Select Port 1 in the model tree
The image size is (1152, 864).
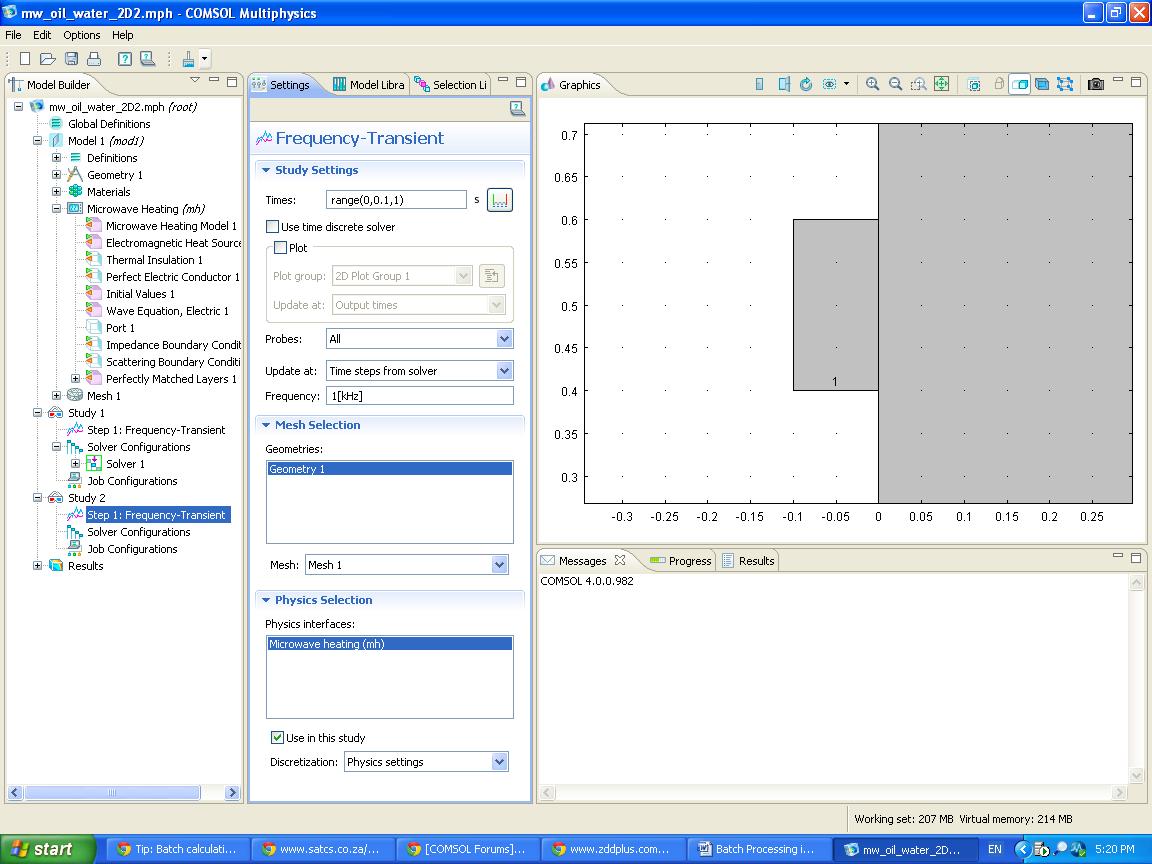120,328
